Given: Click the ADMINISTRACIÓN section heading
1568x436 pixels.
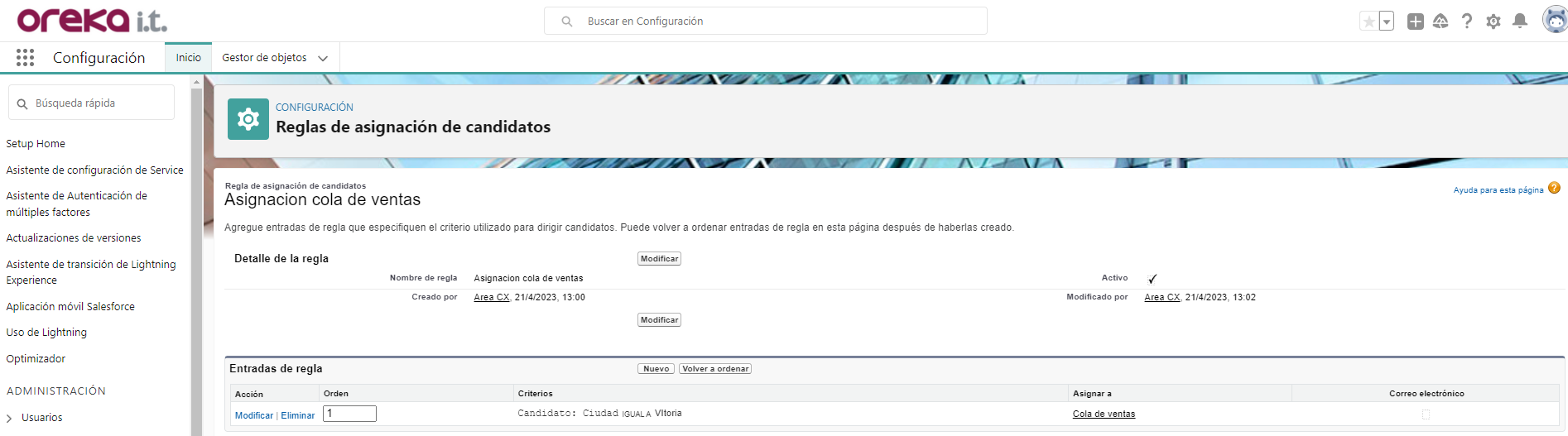Looking at the screenshot, I should point(56,390).
